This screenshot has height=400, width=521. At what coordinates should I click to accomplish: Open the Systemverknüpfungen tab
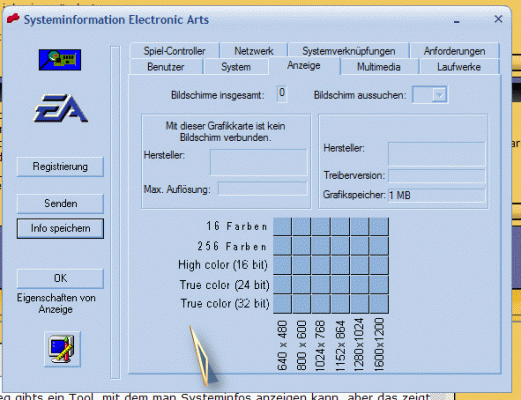click(349, 51)
